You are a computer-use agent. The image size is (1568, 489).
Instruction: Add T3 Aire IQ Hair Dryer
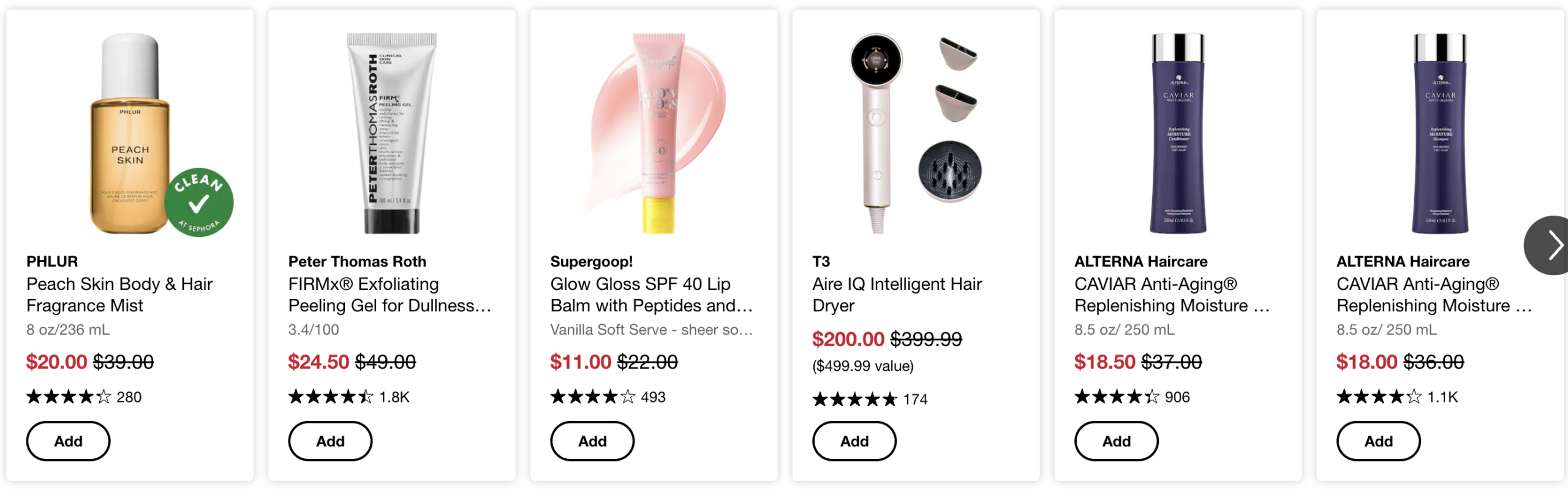[854, 441]
